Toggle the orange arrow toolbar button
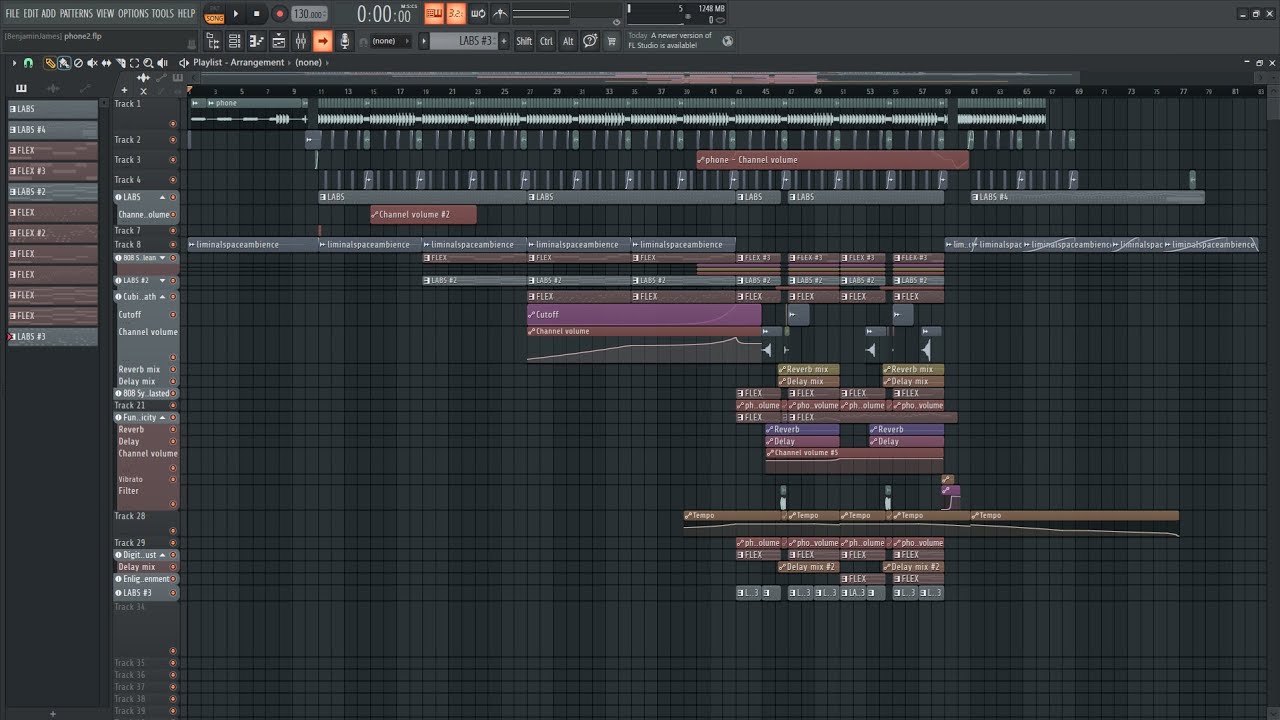This screenshot has width=1280, height=720. pyautogui.click(x=322, y=41)
